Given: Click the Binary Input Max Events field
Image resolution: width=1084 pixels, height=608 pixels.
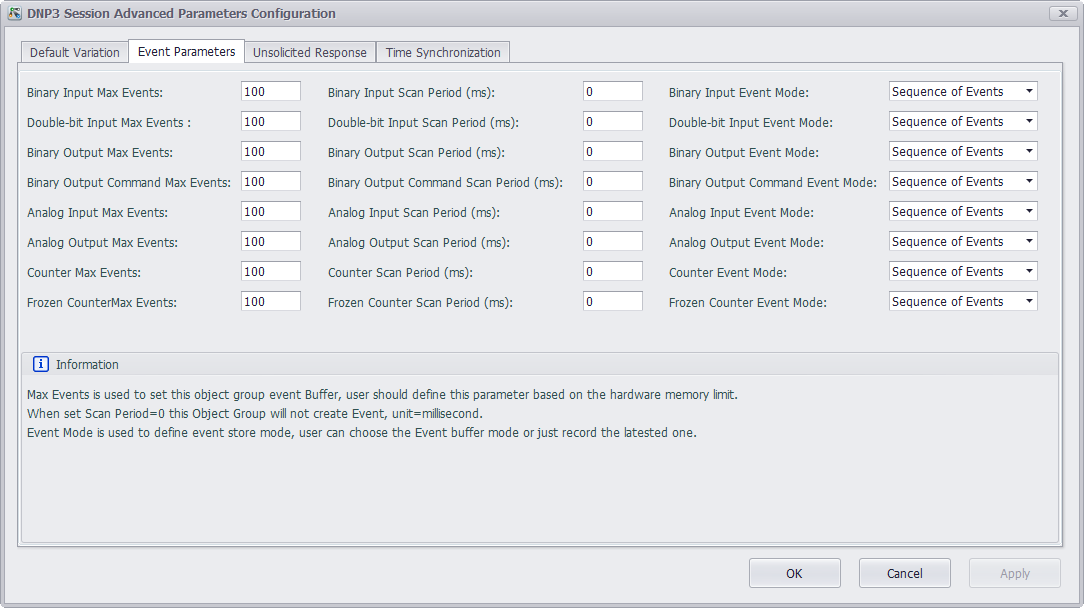Looking at the screenshot, I should (270, 92).
